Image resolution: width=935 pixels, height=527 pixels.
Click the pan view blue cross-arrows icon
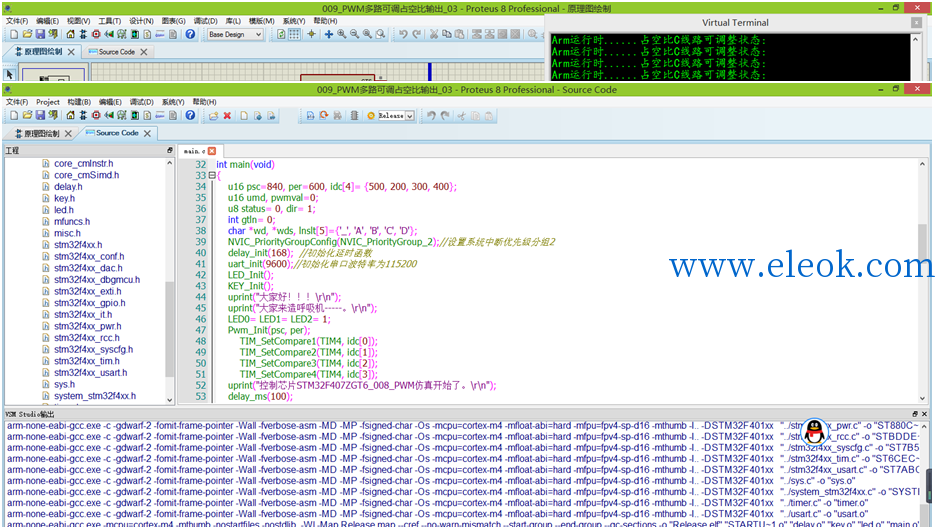[x=329, y=34]
